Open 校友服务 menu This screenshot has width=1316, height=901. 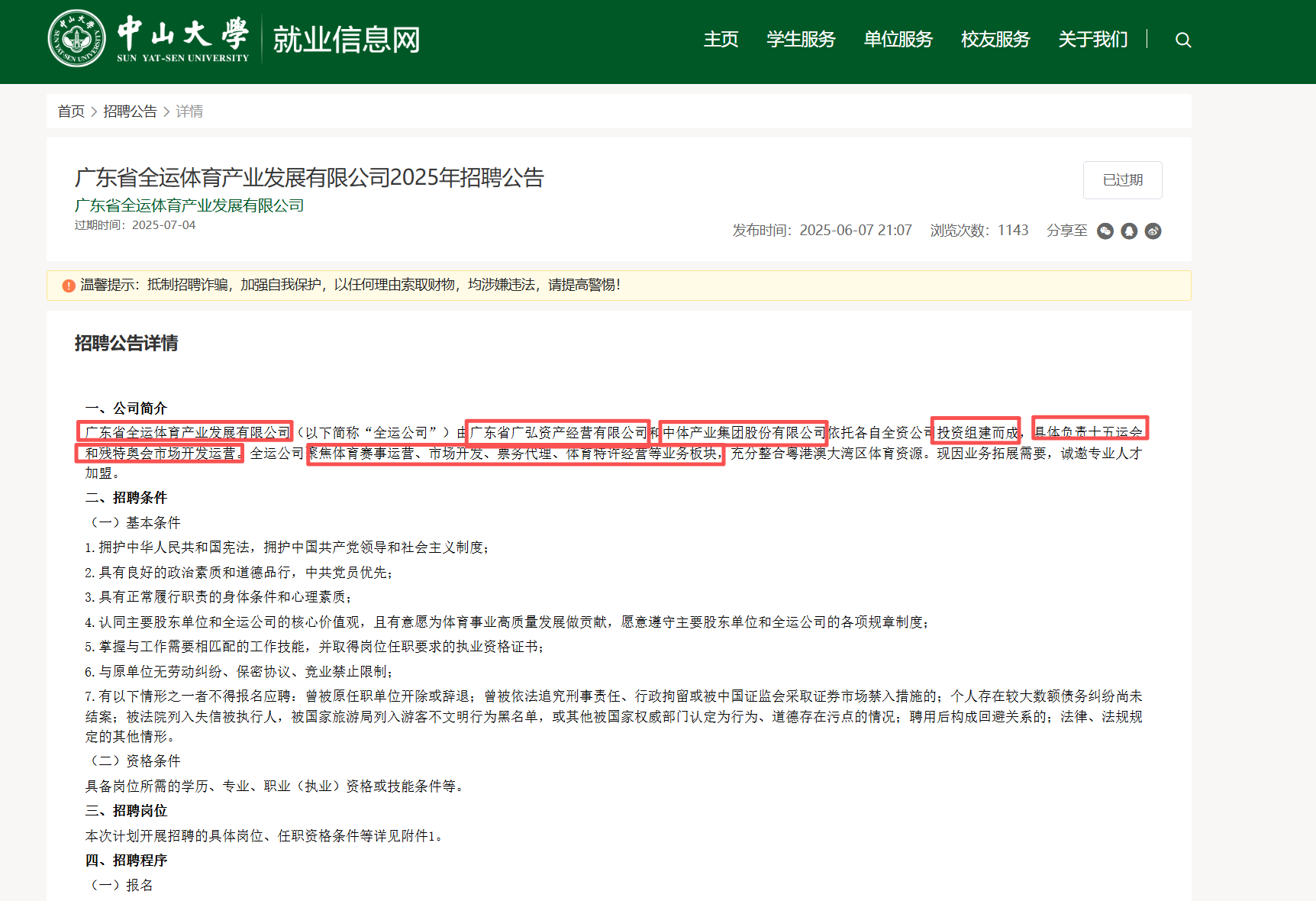[995, 39]
